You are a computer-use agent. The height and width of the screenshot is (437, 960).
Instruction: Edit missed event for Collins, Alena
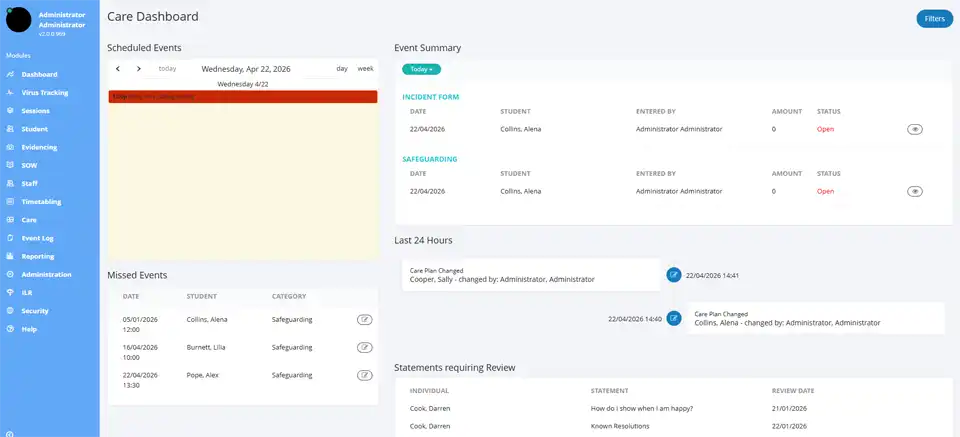(365, 319)
